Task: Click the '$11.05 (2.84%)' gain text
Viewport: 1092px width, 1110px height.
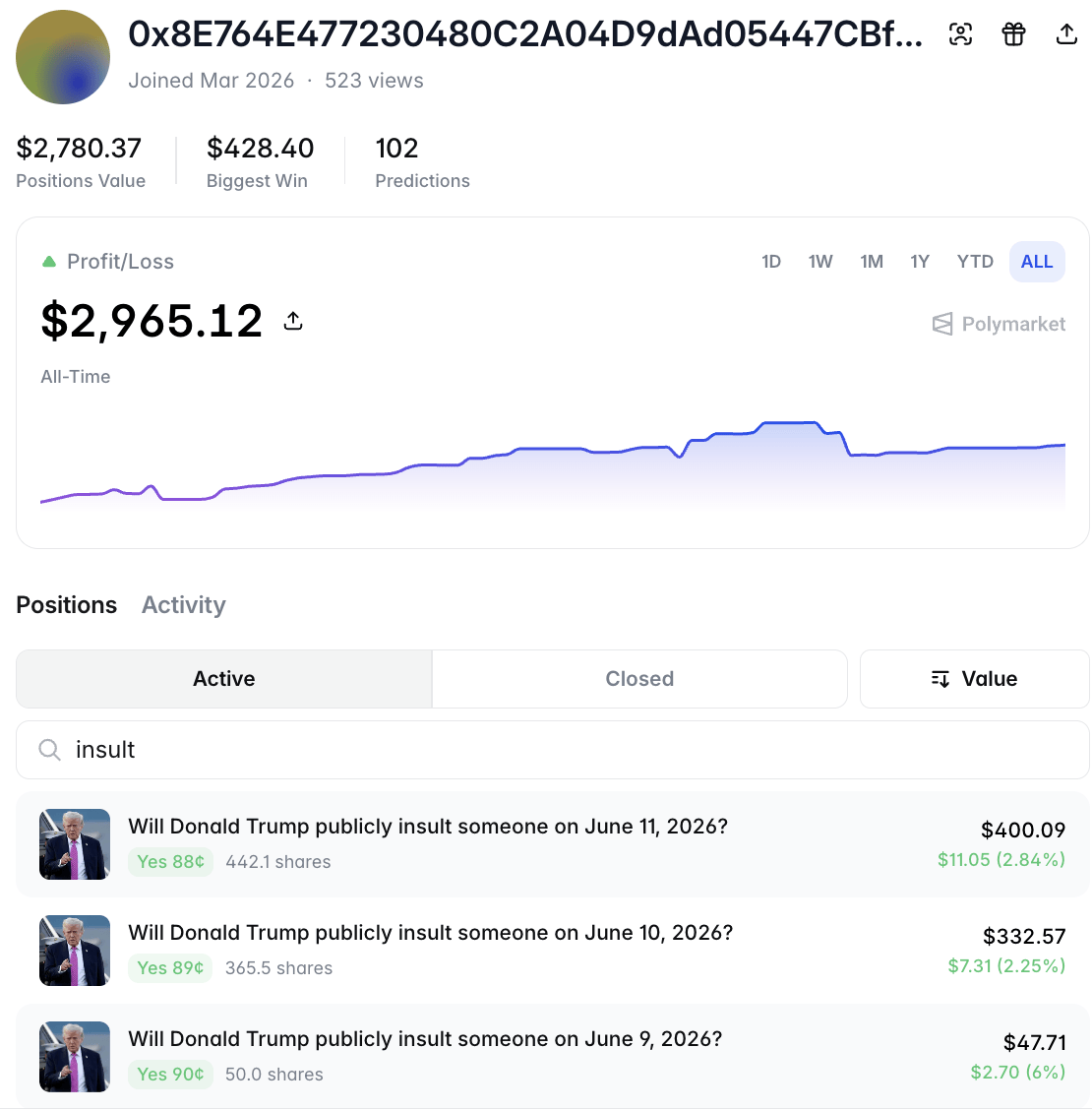Action: tap(1001, 859)
